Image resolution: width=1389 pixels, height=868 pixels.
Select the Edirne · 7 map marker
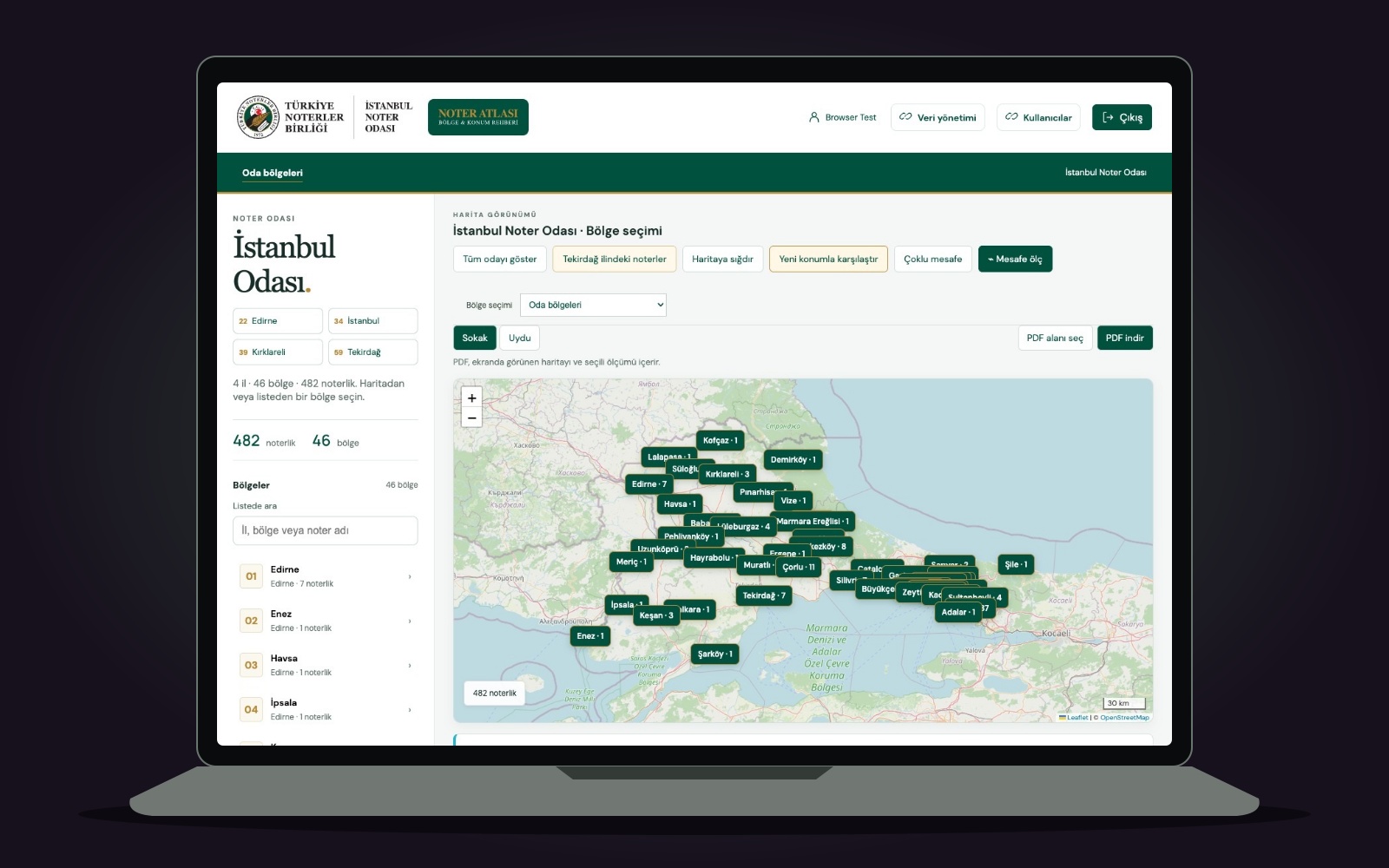coord(649,483)
